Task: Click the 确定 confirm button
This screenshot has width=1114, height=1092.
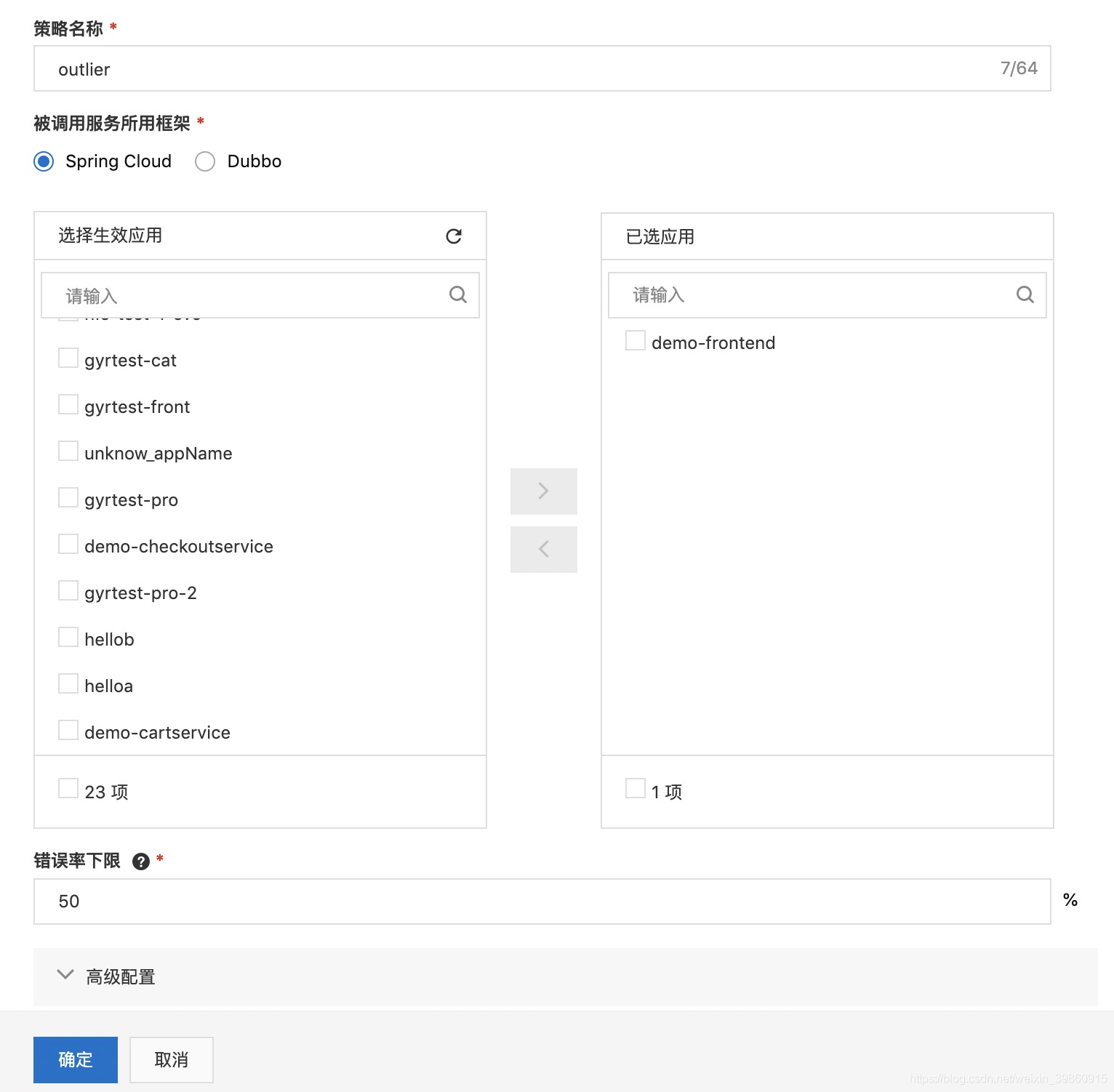Action: 75,1059
